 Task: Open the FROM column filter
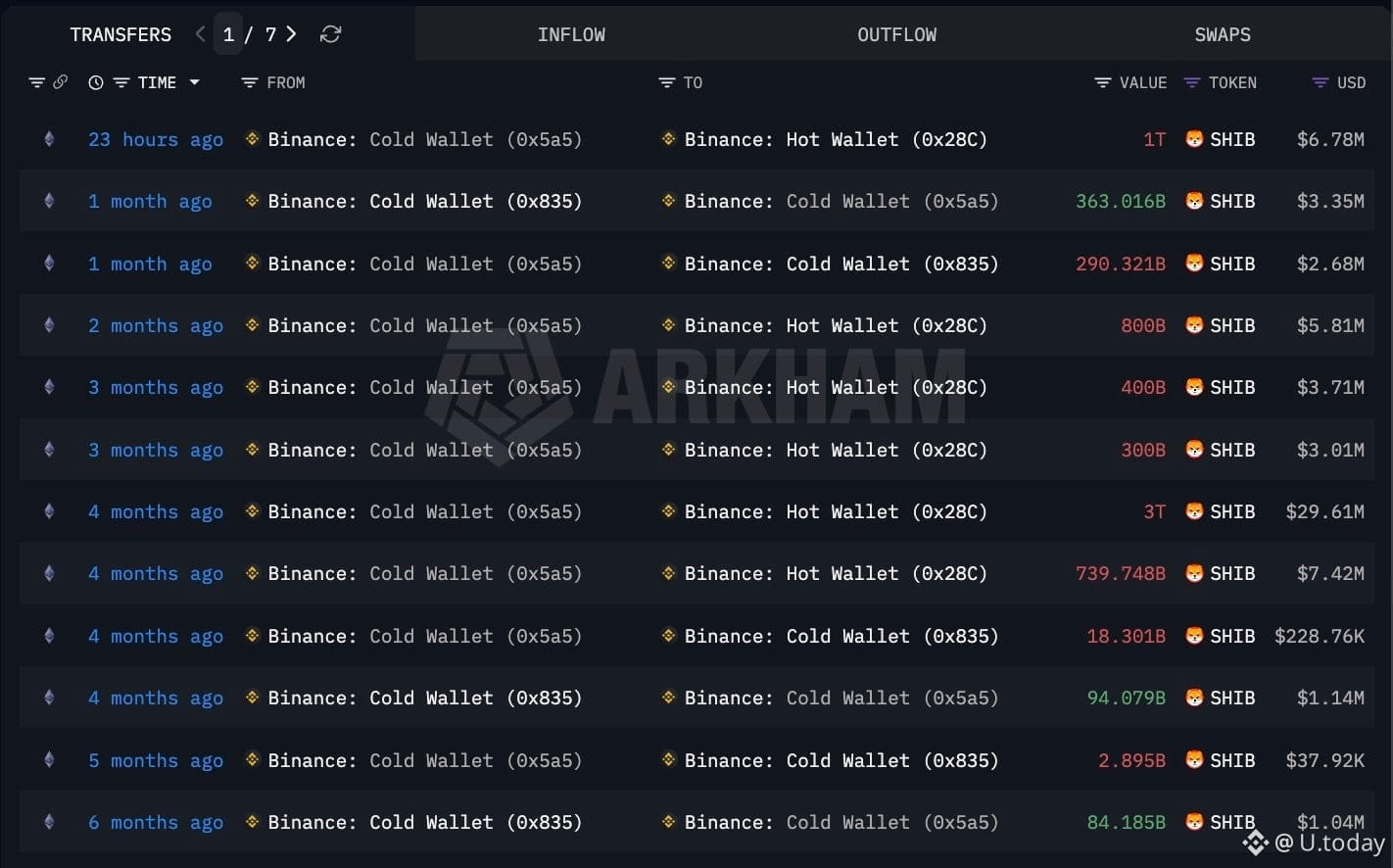[x=250, y=83]
